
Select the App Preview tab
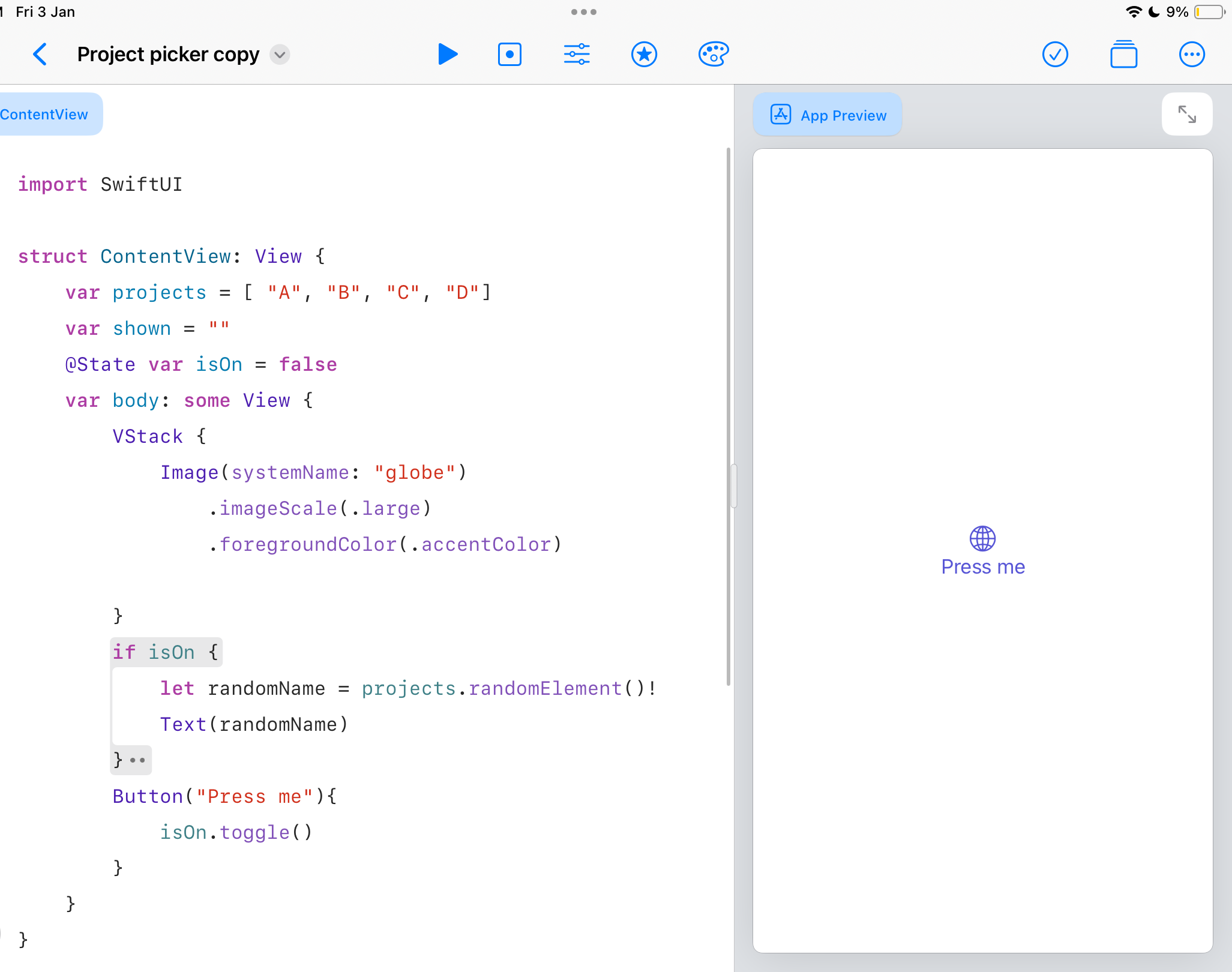828,114
